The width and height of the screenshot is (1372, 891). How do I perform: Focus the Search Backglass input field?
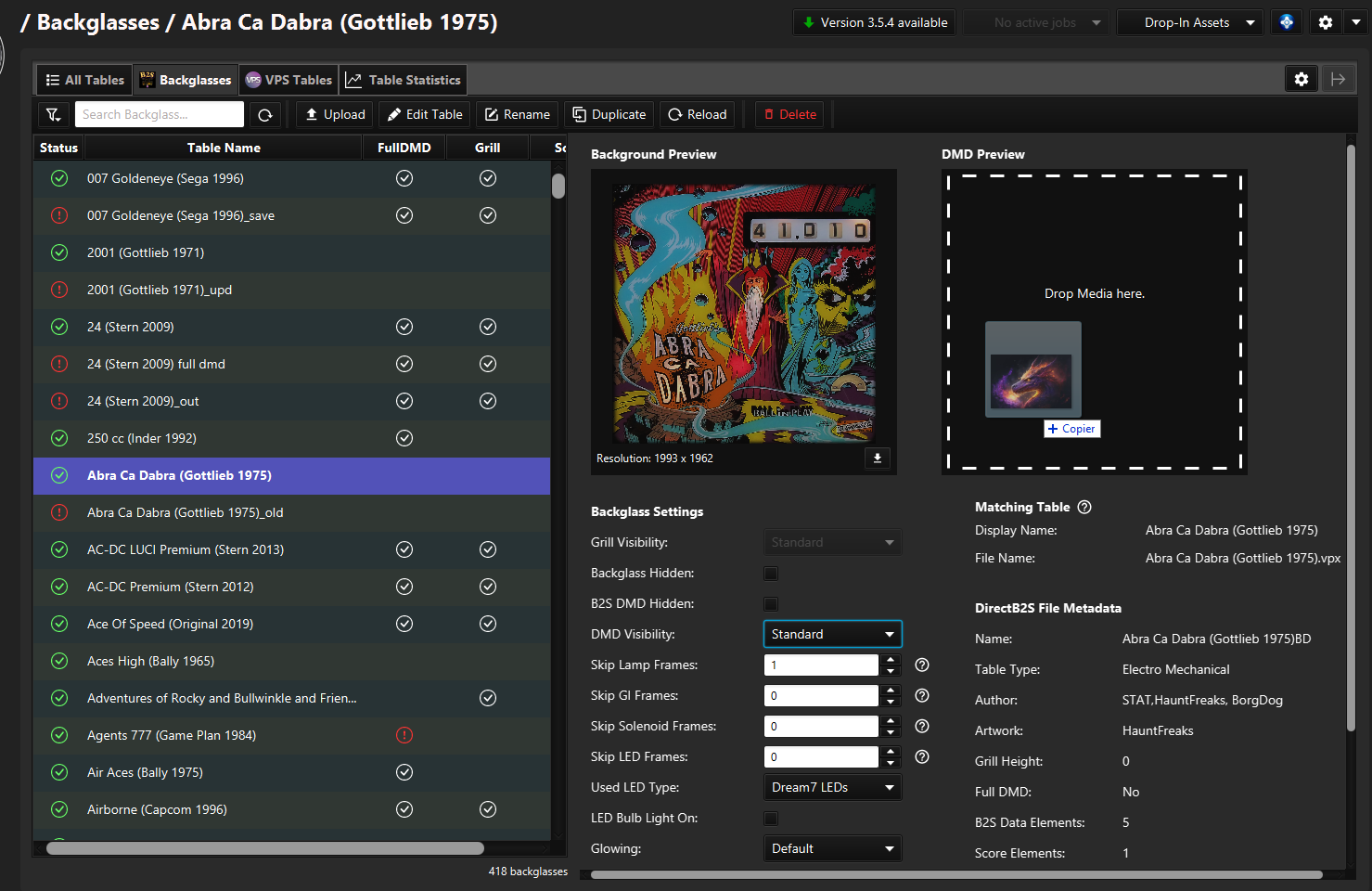[160, 114]
